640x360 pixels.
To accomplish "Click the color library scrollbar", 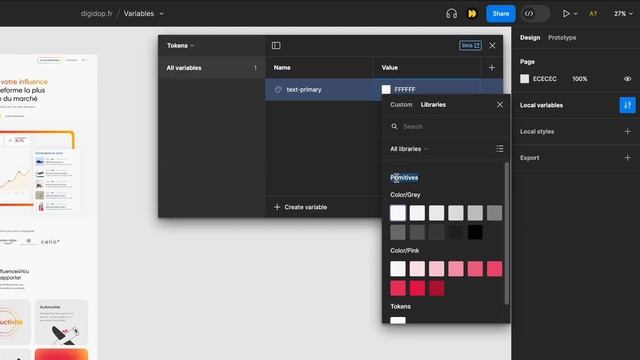I will [507, 233].
